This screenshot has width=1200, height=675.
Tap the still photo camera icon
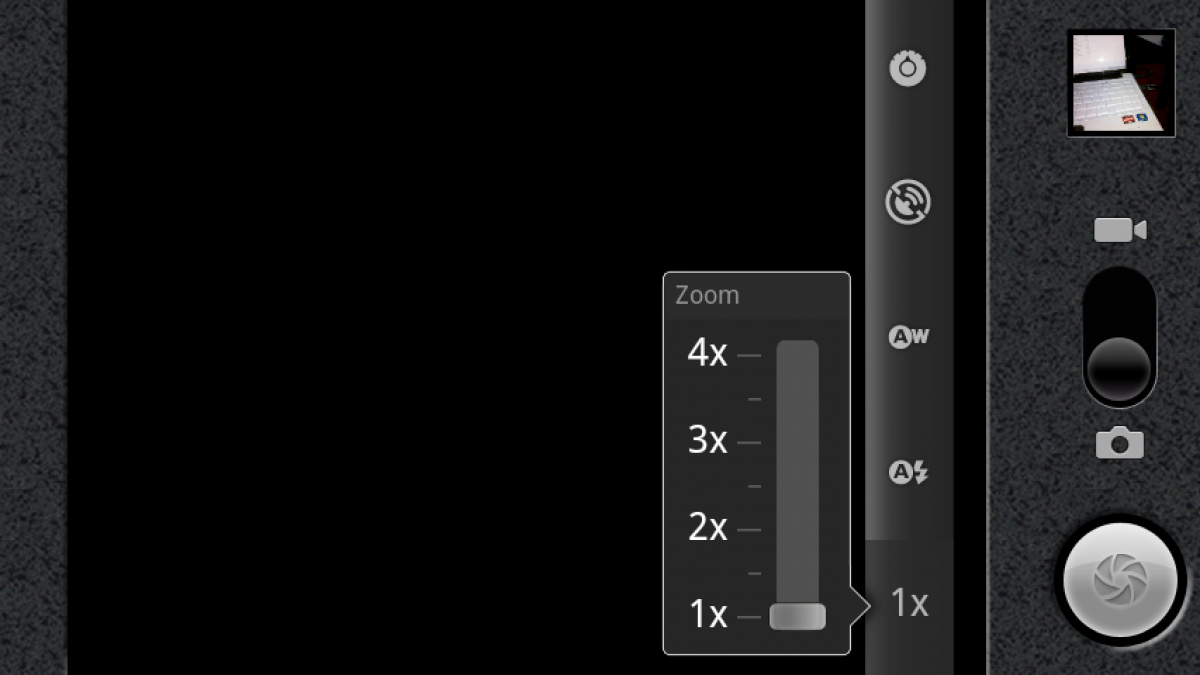pos(1120,441)
